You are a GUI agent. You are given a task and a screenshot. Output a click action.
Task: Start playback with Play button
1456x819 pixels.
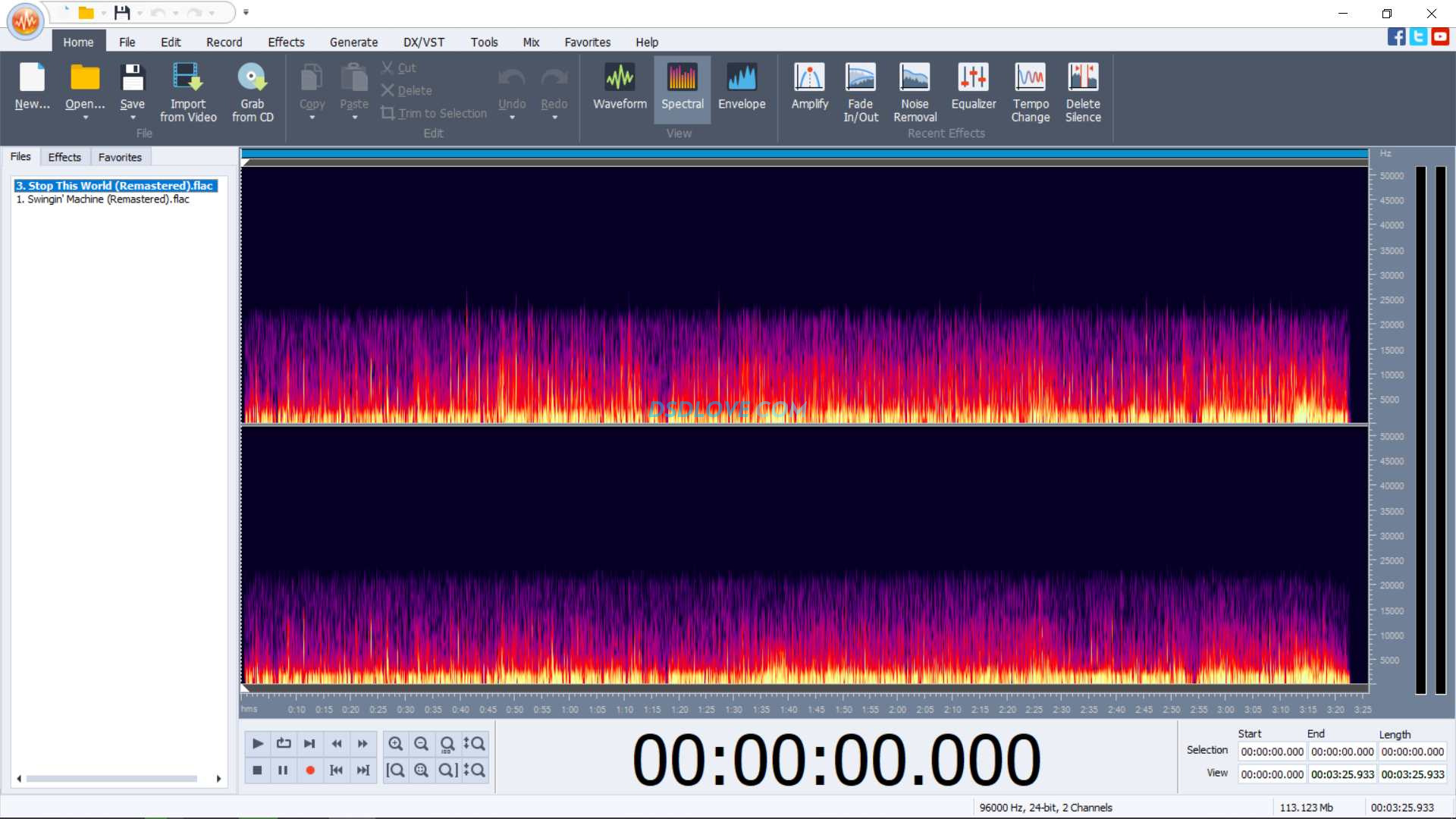[x=257, y=743]
